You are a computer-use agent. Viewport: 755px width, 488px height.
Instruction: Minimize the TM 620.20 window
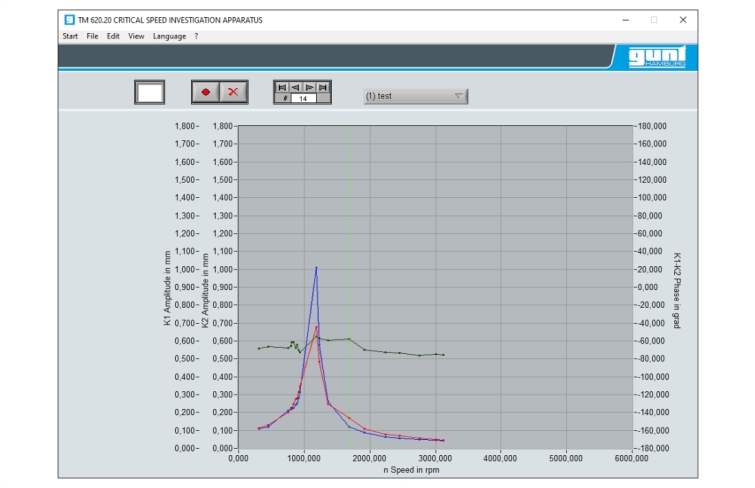[x=625, y=20]
